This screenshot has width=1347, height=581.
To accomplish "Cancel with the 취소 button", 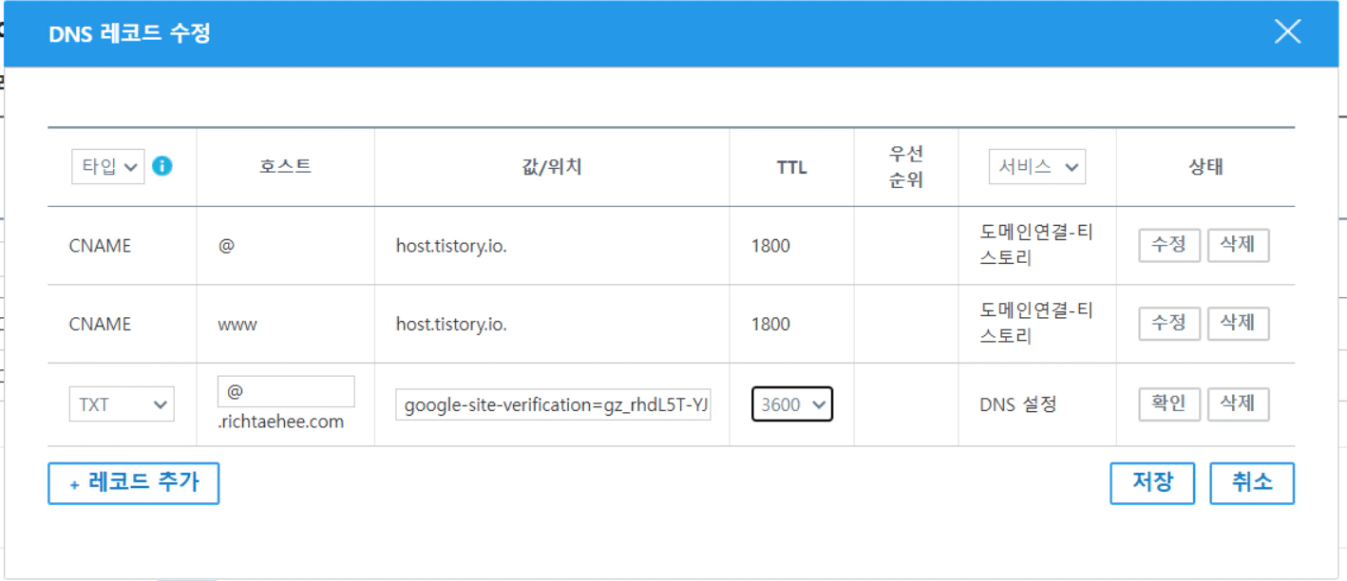I will (x=1252, y=483).
